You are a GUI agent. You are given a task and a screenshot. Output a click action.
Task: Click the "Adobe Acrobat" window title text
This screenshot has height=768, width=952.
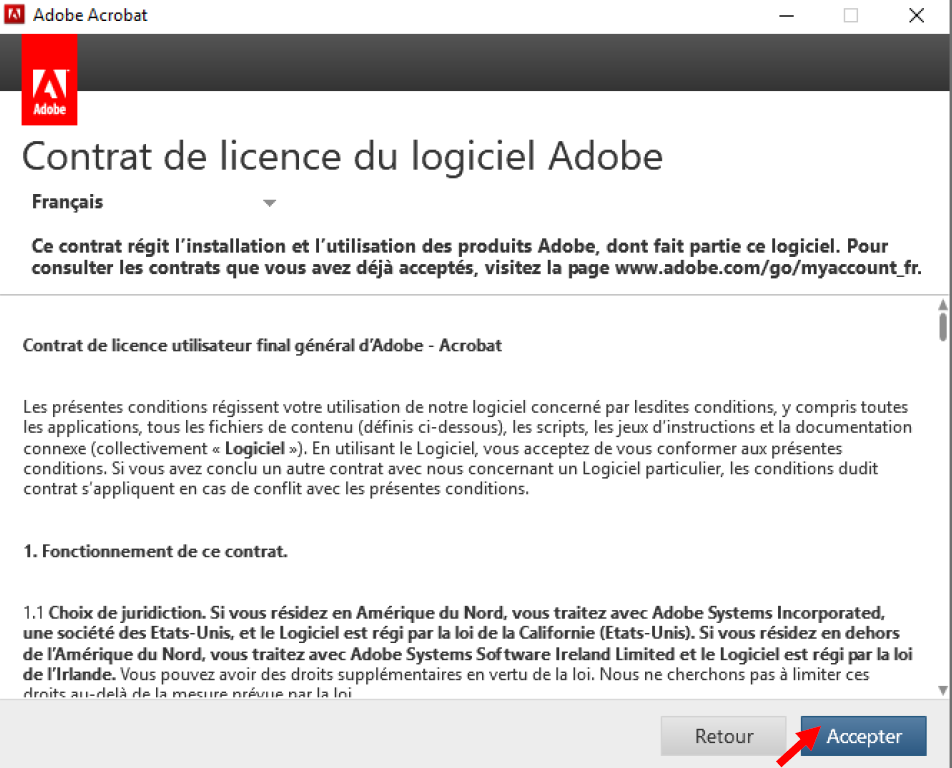click(x=90, y=16)
